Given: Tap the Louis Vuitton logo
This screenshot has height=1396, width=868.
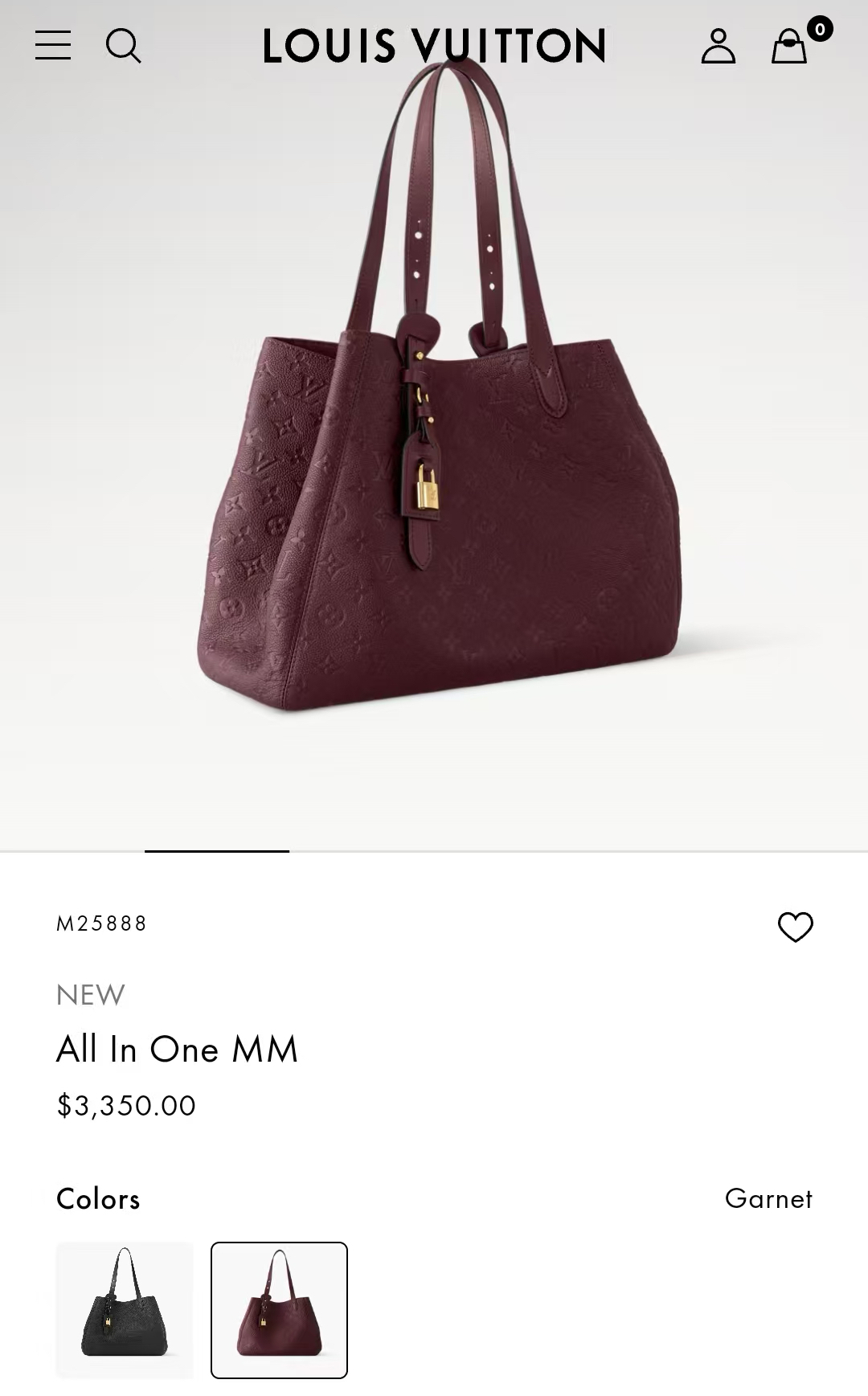Looking at the screenshot, I should click(x=434, y=46).
